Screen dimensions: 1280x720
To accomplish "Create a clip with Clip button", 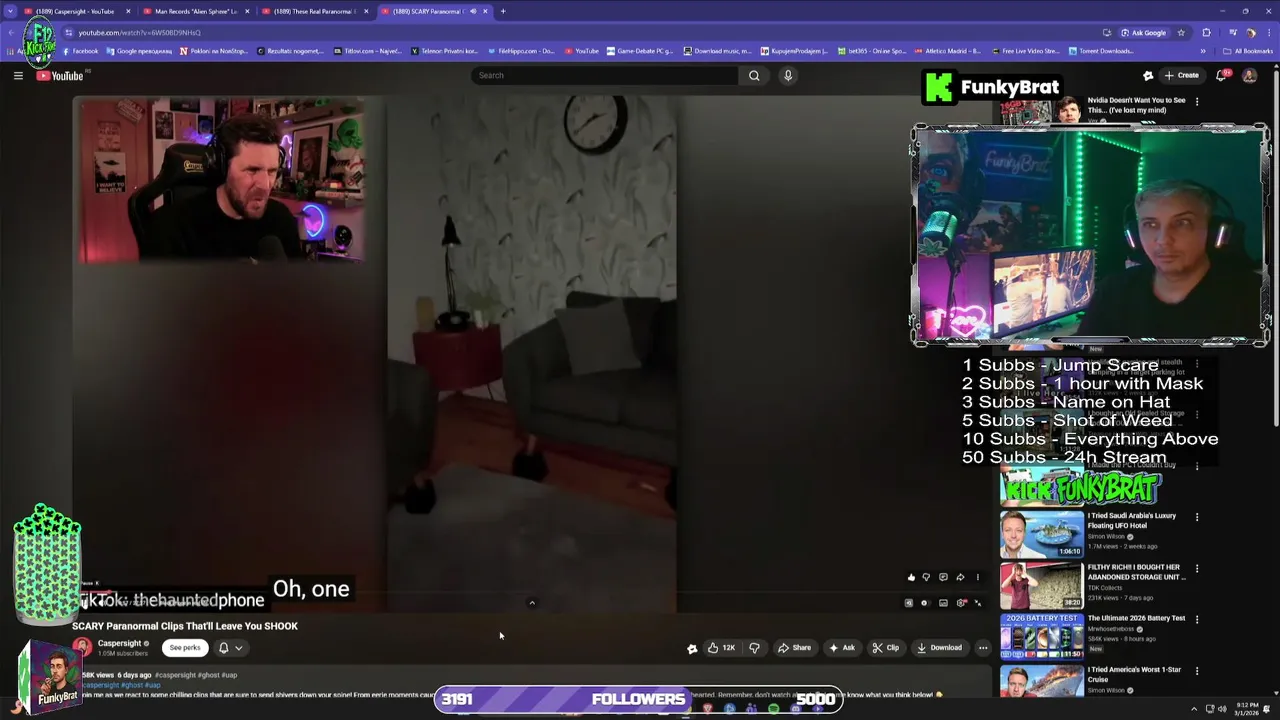I will point(886,648).
